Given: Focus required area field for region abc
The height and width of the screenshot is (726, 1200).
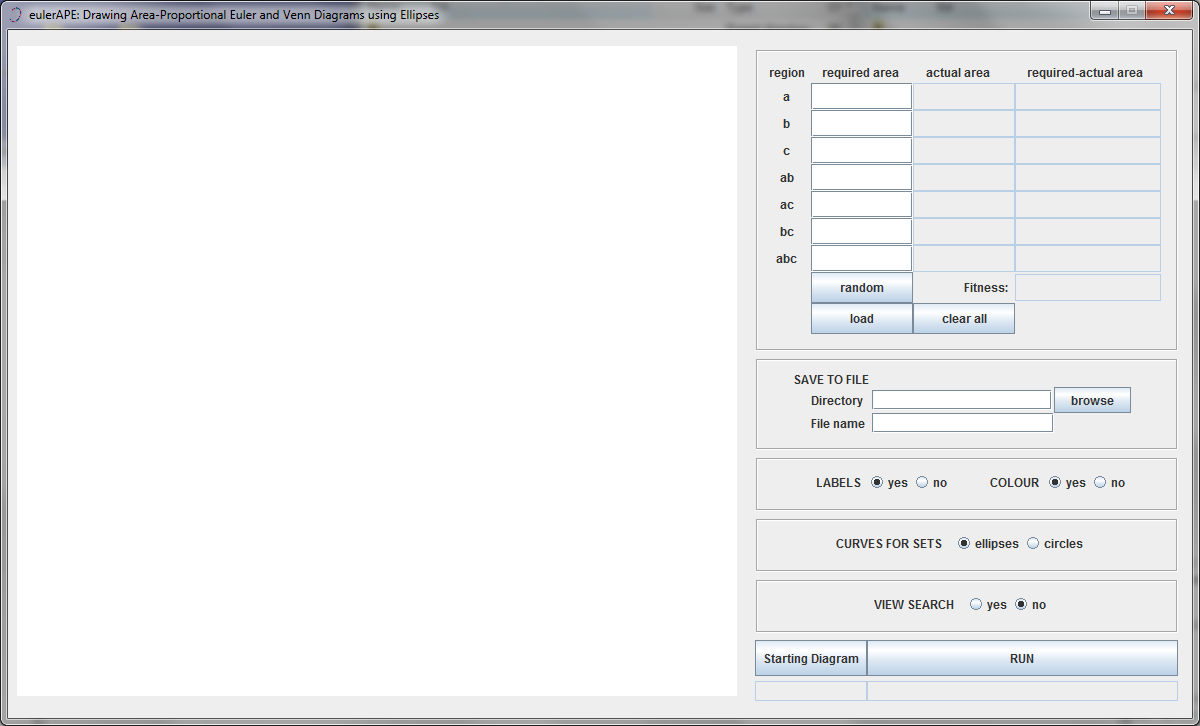Looking at the screenshot, I should point(861,259).
